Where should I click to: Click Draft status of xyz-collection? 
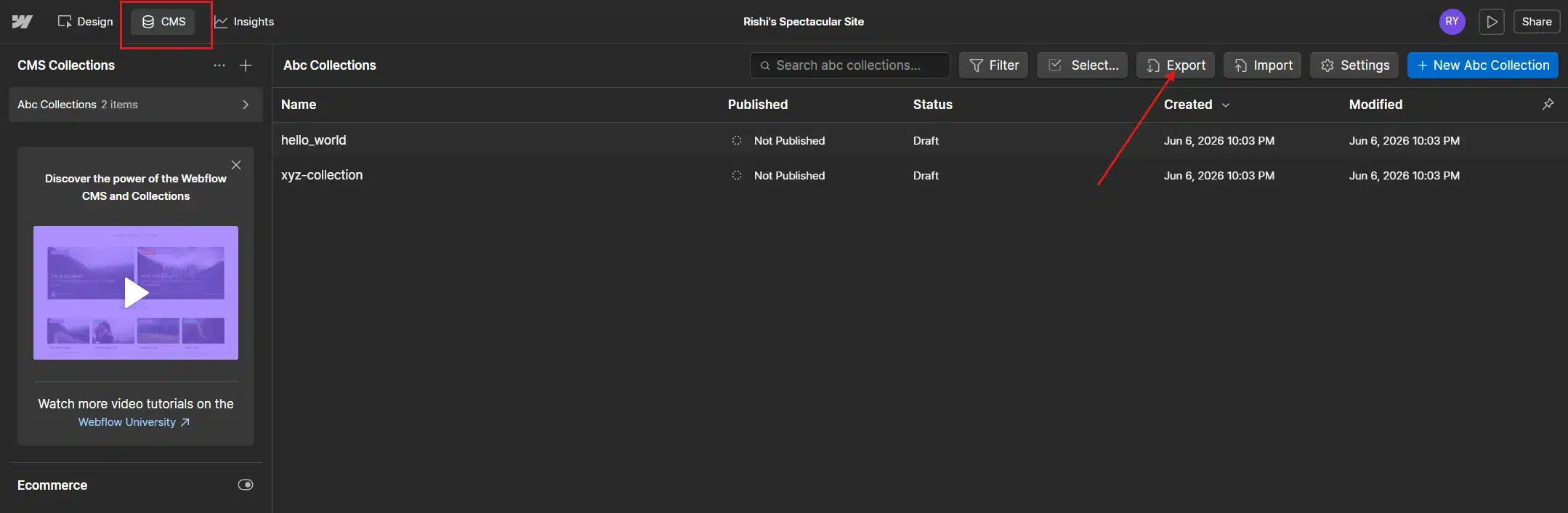(x=926, y=176)
